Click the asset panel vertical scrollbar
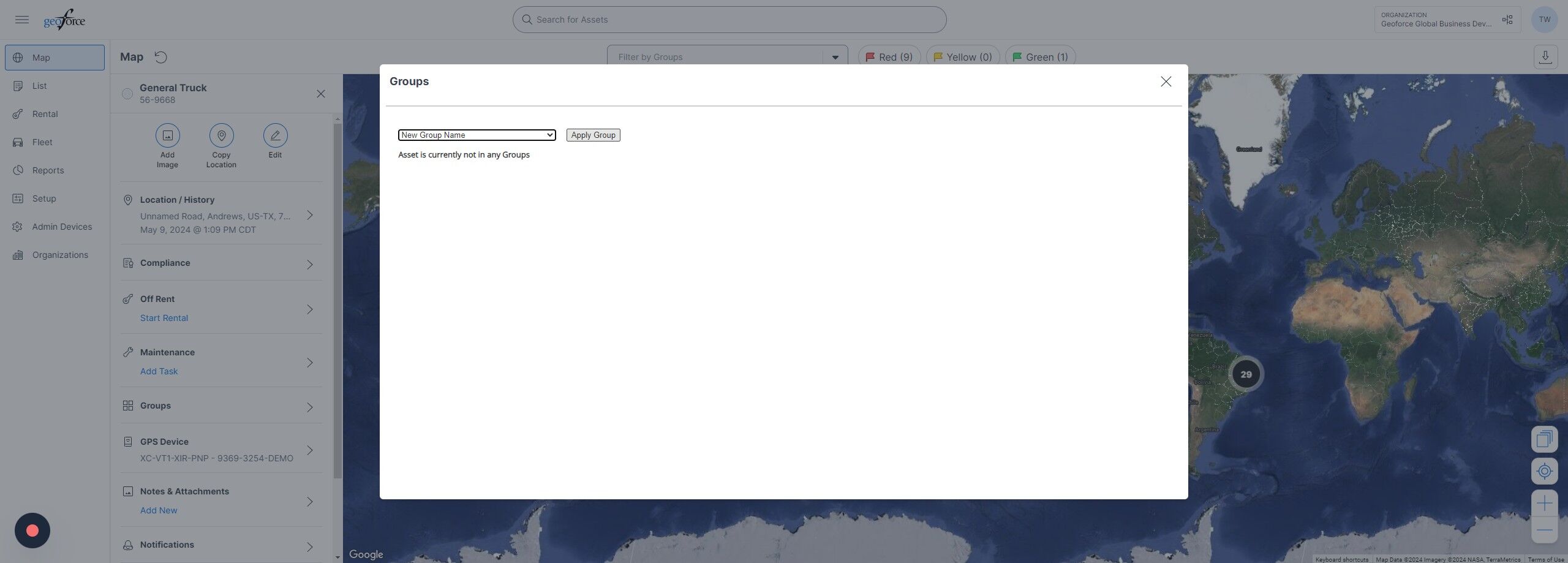 337,300
